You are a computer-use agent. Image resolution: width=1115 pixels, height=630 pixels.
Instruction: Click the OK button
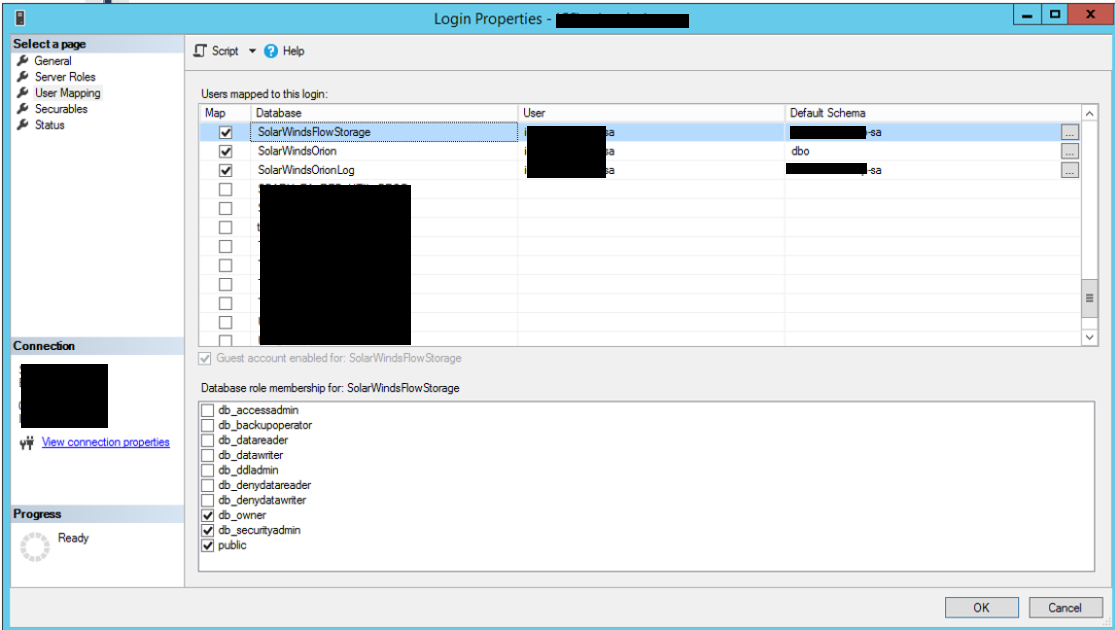pyautogui.click(x=981, y=607)
